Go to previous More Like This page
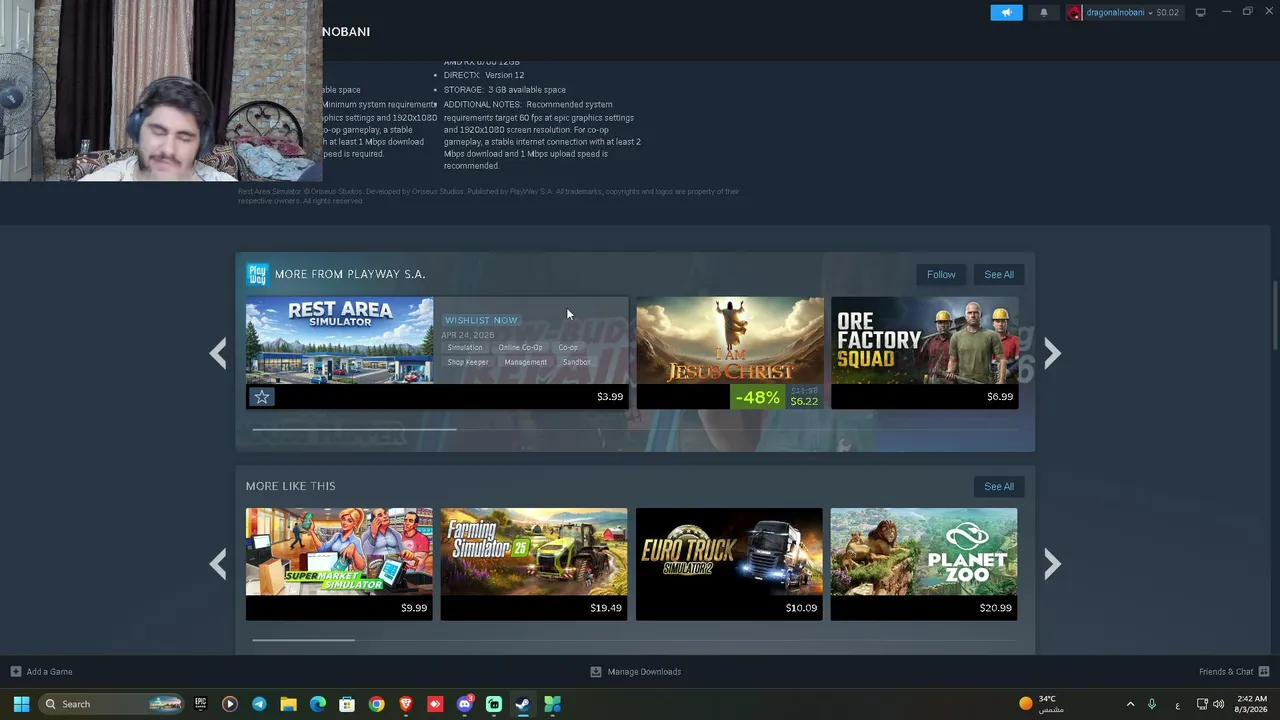1280x720 pixels. tap(218, 565)
